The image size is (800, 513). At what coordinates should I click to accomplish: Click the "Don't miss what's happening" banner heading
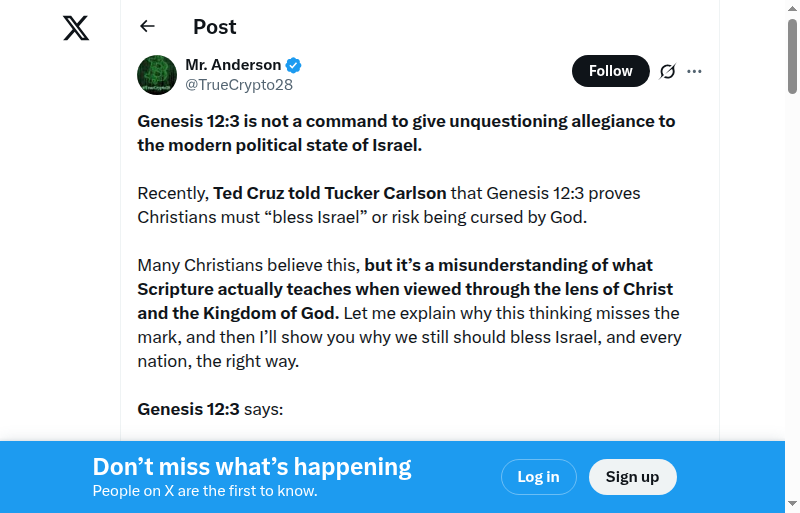(x=252, y=467)
